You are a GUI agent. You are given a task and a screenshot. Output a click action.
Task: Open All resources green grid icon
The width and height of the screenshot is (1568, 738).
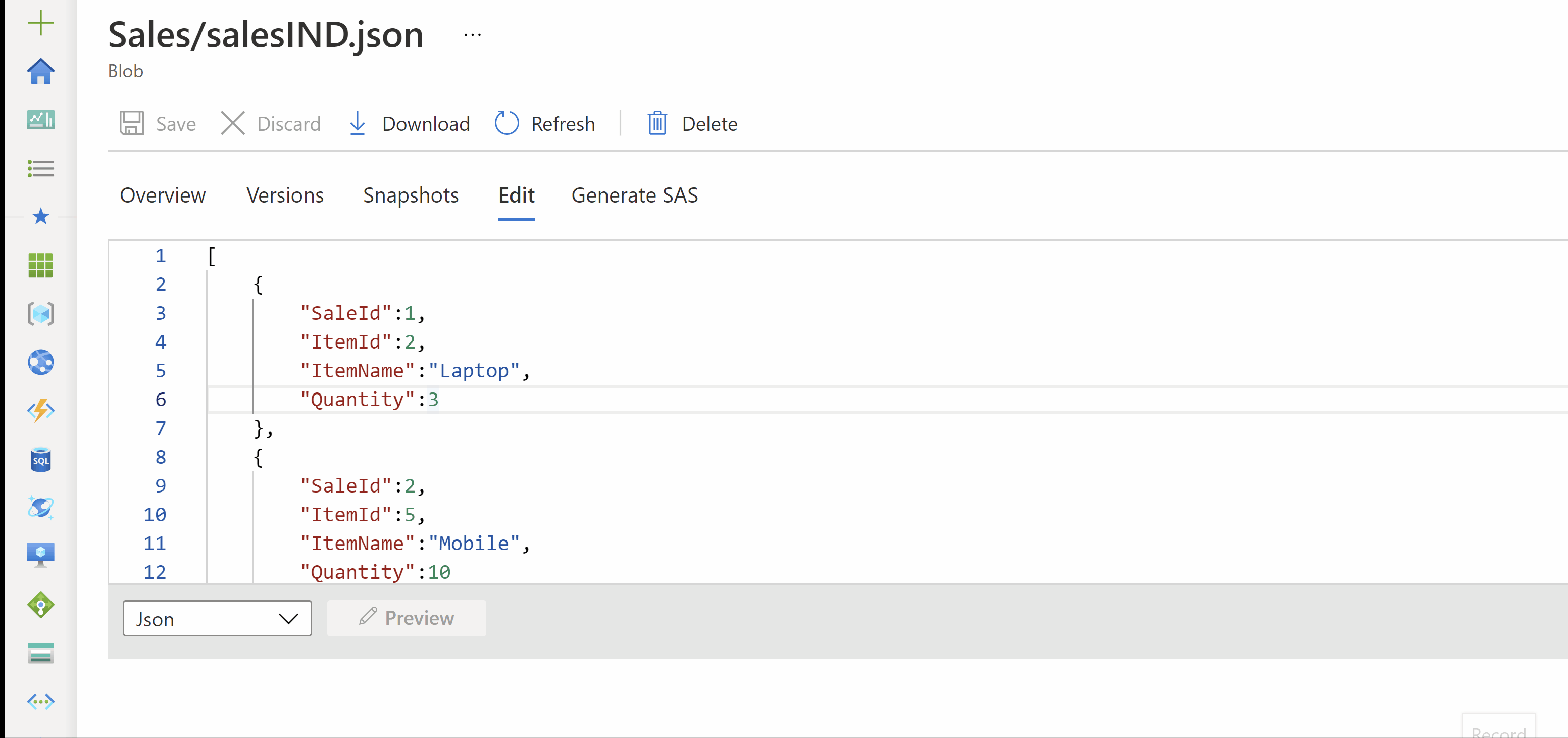pyautogui.click(x=41, y=266)
